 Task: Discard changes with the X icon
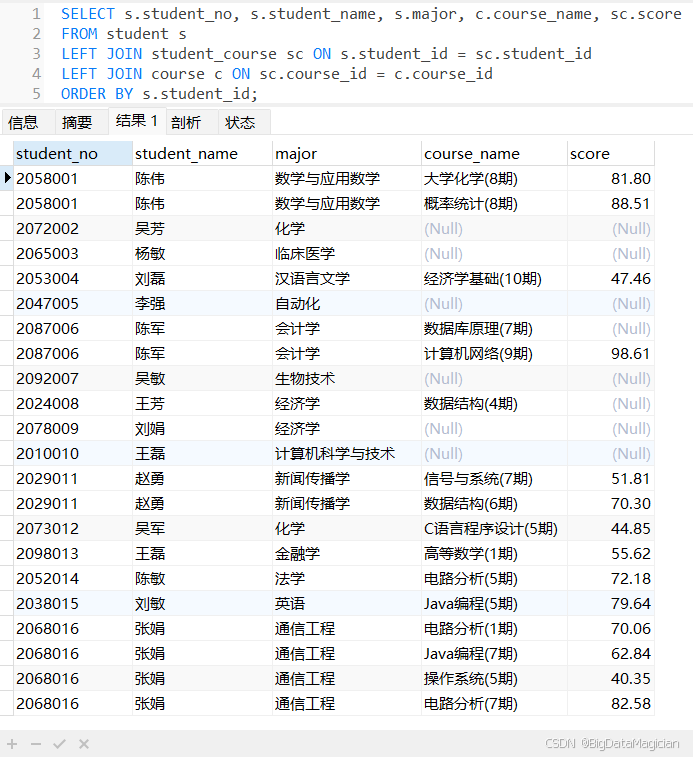point(84,744)
